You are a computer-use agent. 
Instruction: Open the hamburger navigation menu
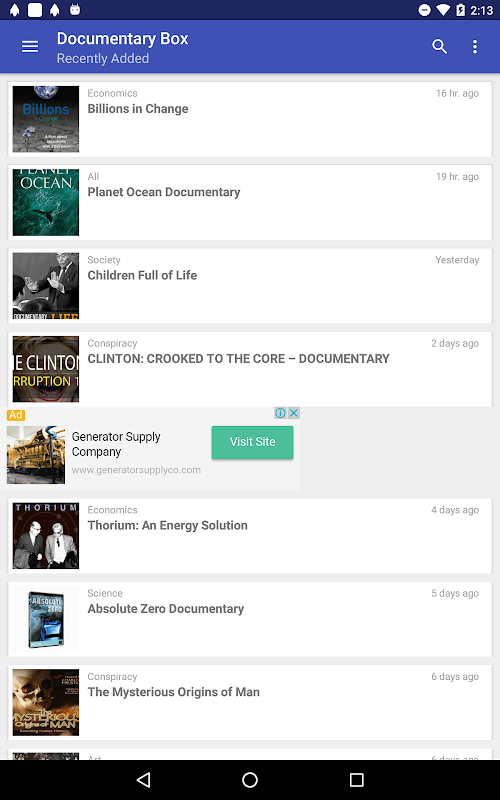point(30,46)
